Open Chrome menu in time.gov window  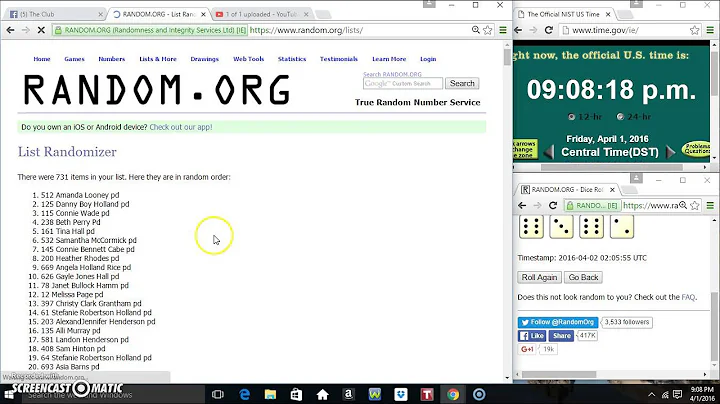click(710, 30)
